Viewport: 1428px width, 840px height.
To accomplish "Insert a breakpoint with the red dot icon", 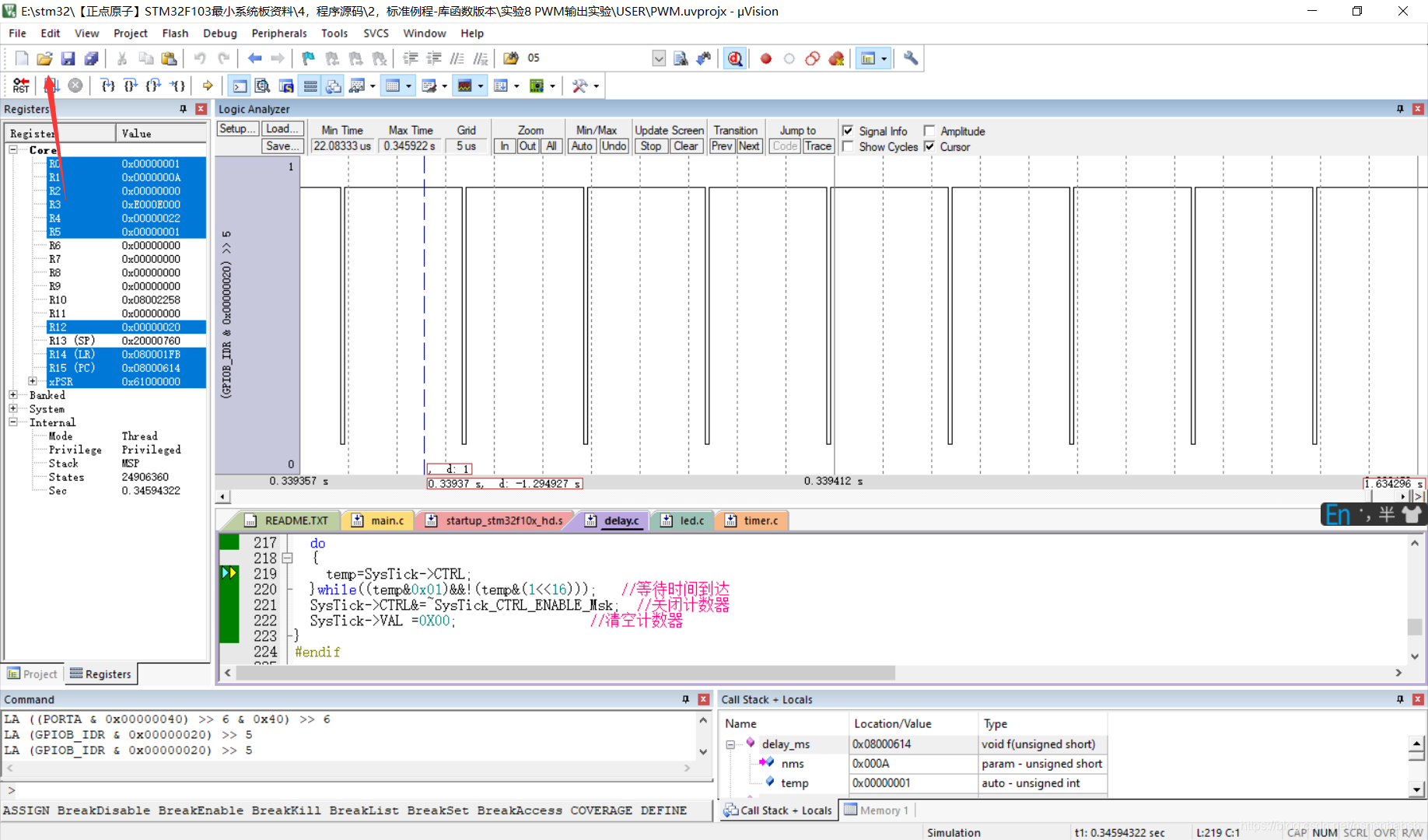I will click(x=765, y=58).
